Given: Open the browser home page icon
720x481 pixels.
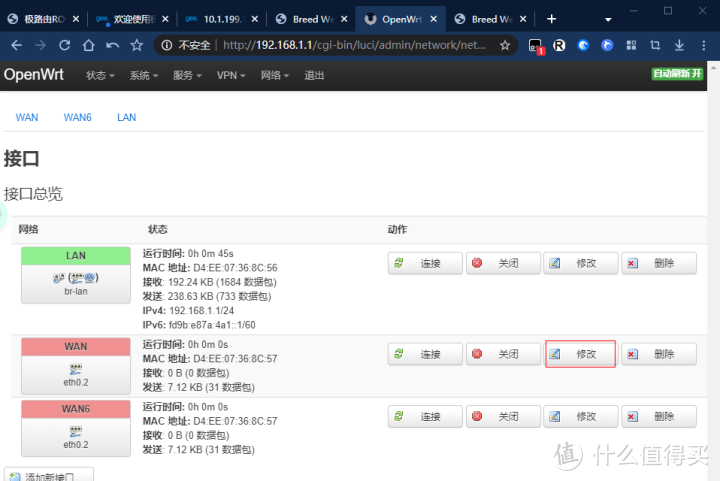Looking at the screenshot, I should (89, 45).
